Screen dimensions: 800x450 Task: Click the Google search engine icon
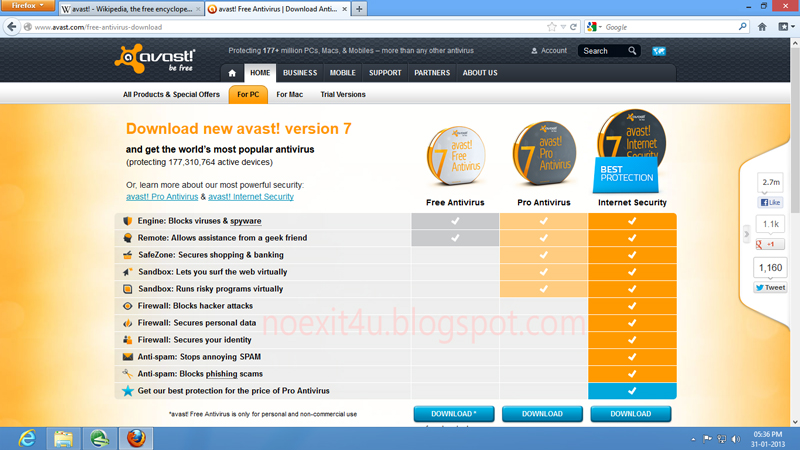pyautogui.click(x=591, y=27)
